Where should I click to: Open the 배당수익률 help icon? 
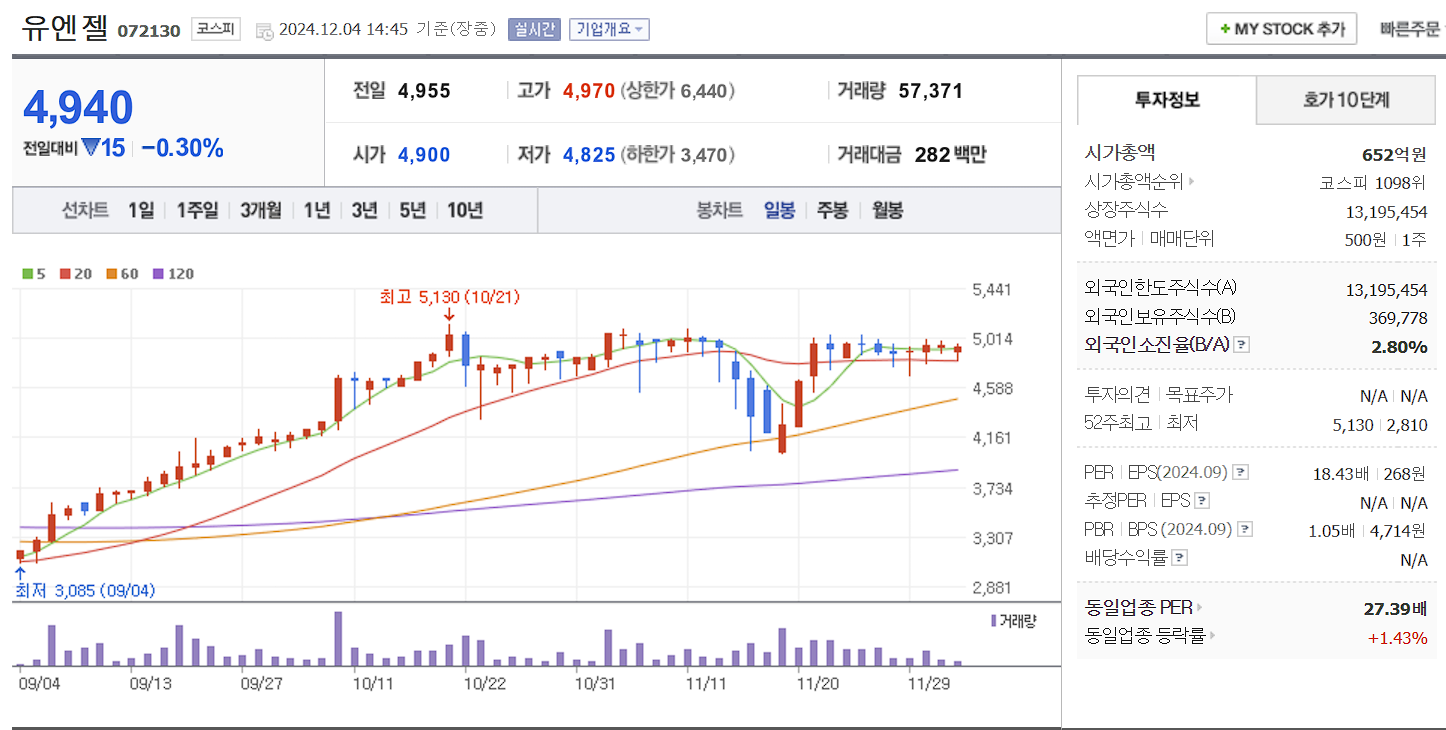pos(1178,557)
